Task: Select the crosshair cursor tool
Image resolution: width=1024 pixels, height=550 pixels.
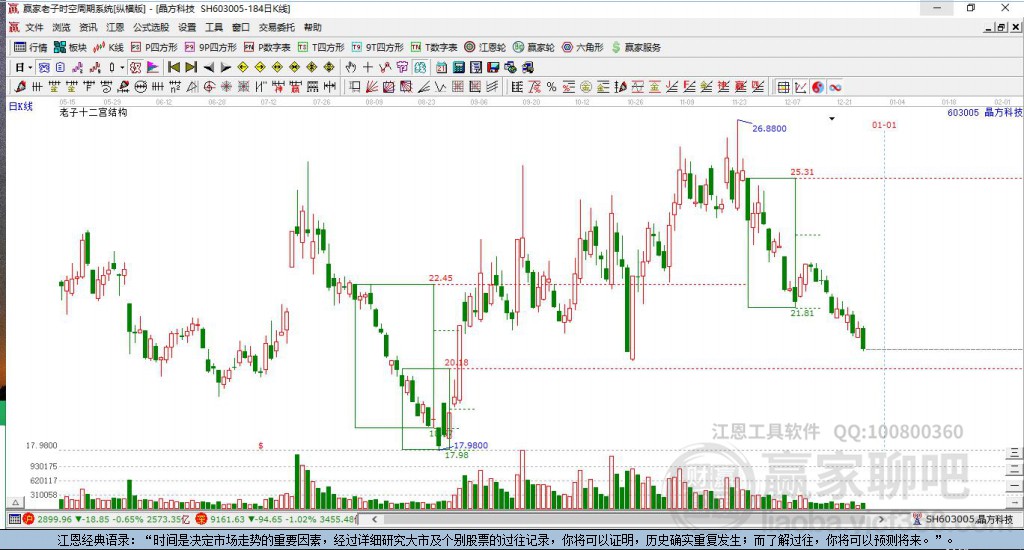Action: tap(367, 67)
